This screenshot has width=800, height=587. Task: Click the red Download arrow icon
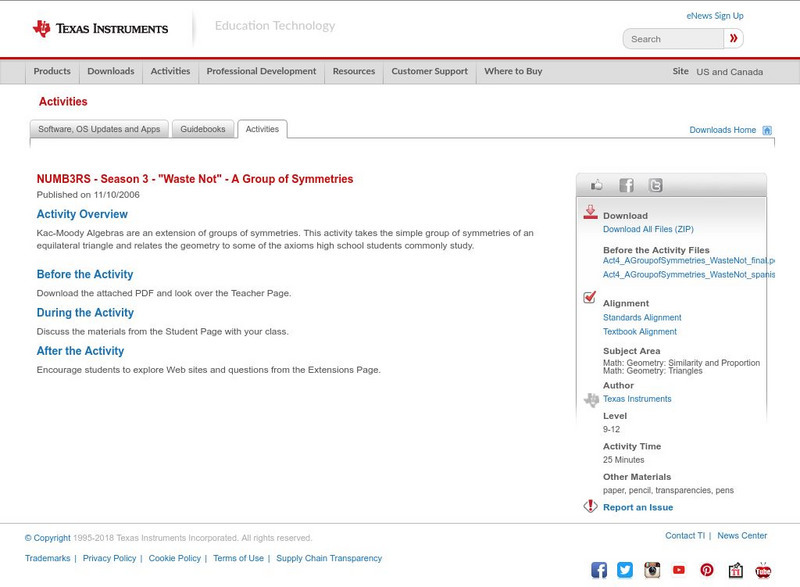592,213
